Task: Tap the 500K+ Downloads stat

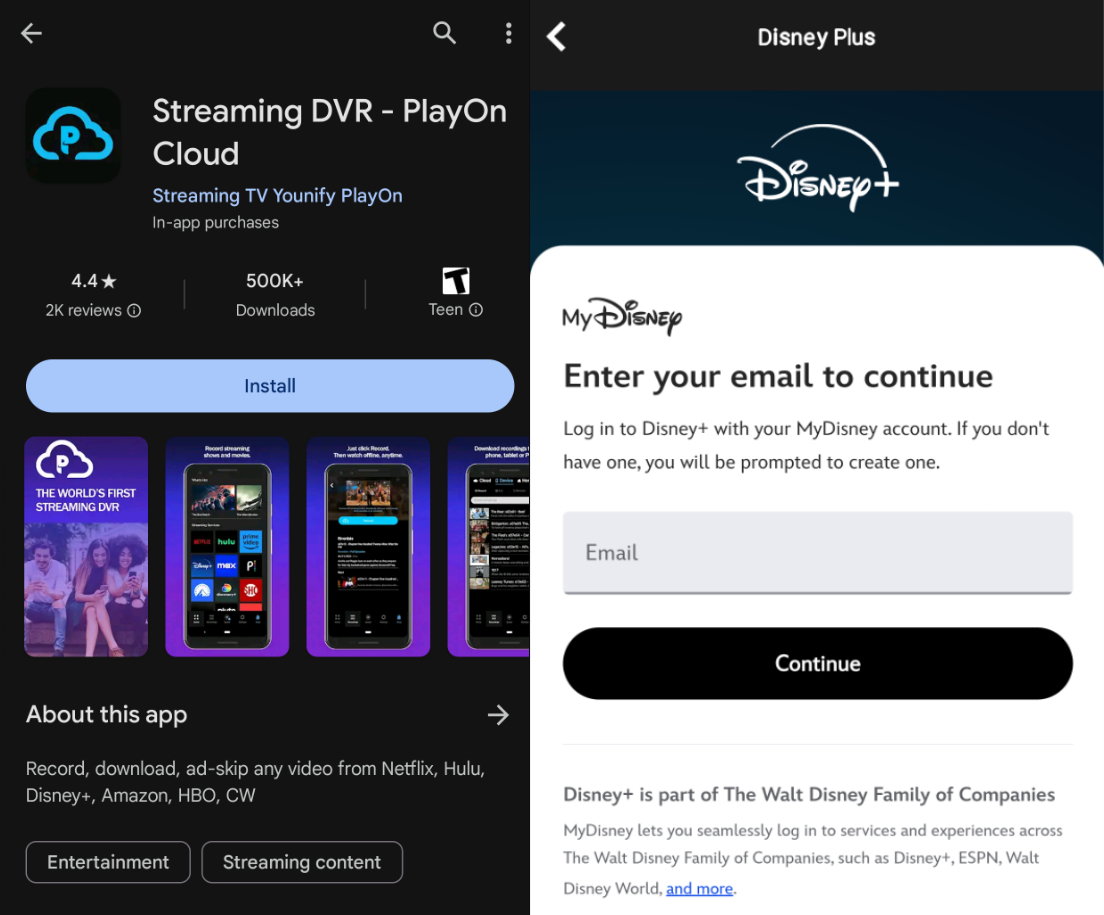Action: [x=275, y=295]
